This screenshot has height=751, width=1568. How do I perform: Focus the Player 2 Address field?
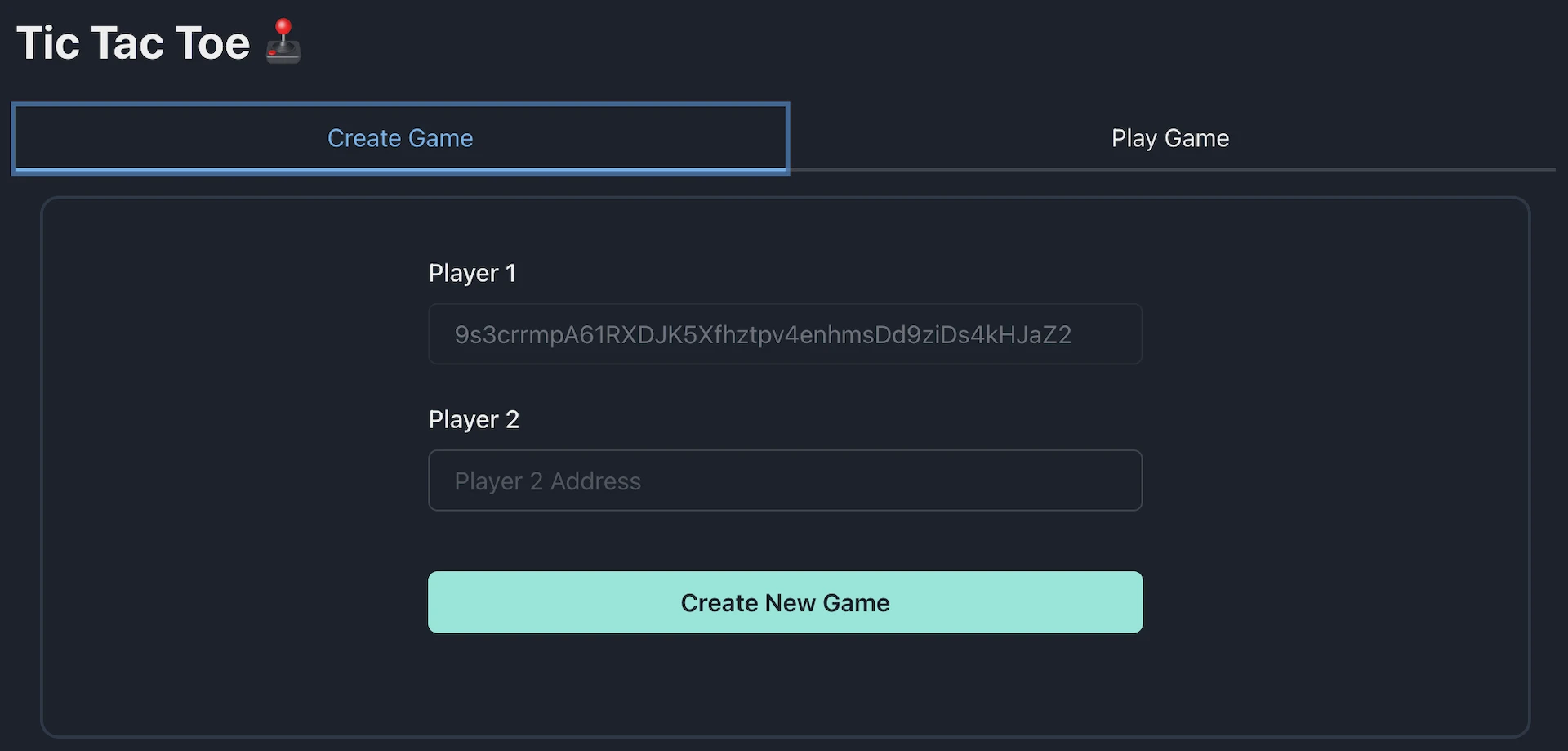785,481
